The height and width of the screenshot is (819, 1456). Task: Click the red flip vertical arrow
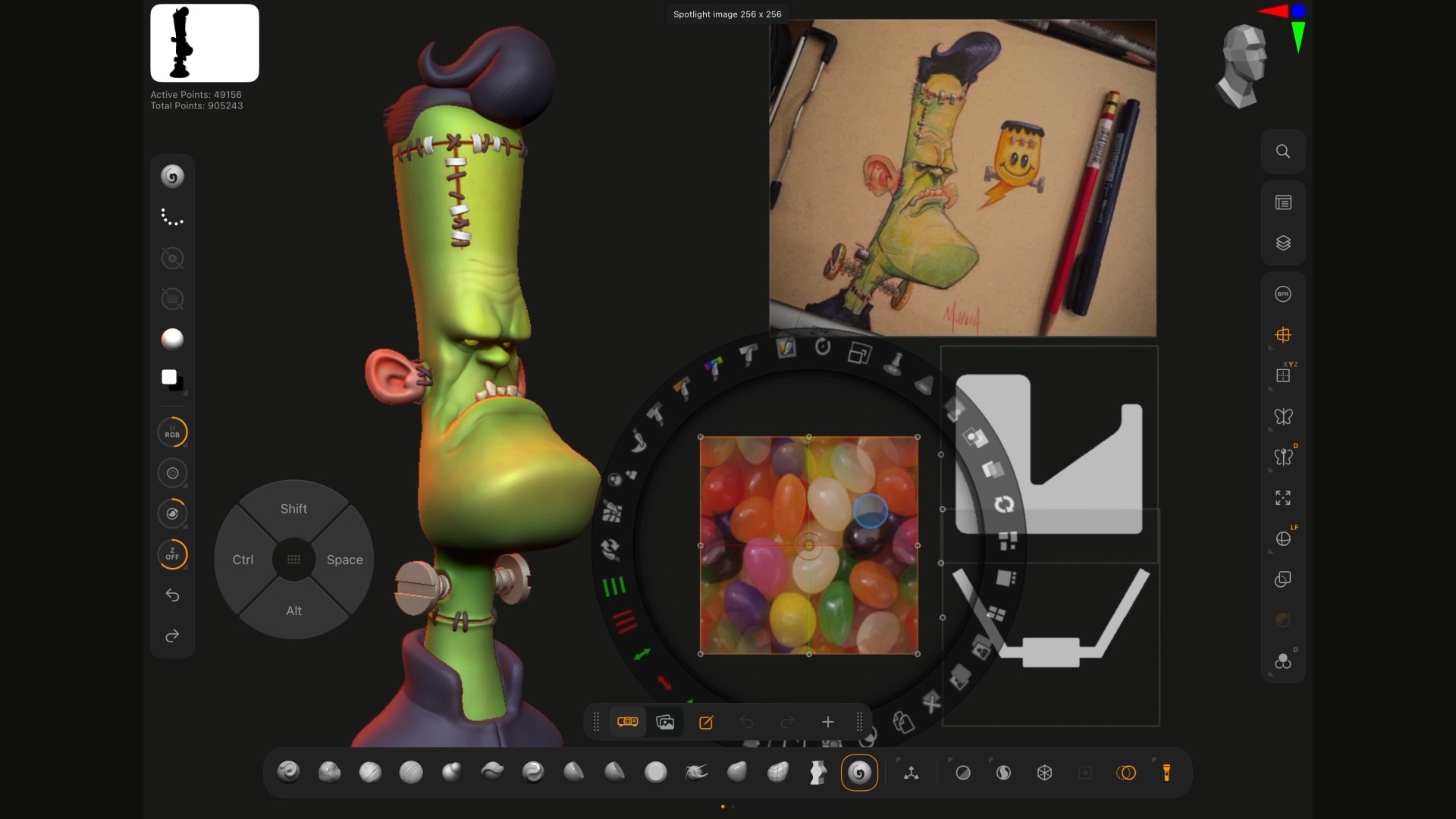tap(664, 682)
